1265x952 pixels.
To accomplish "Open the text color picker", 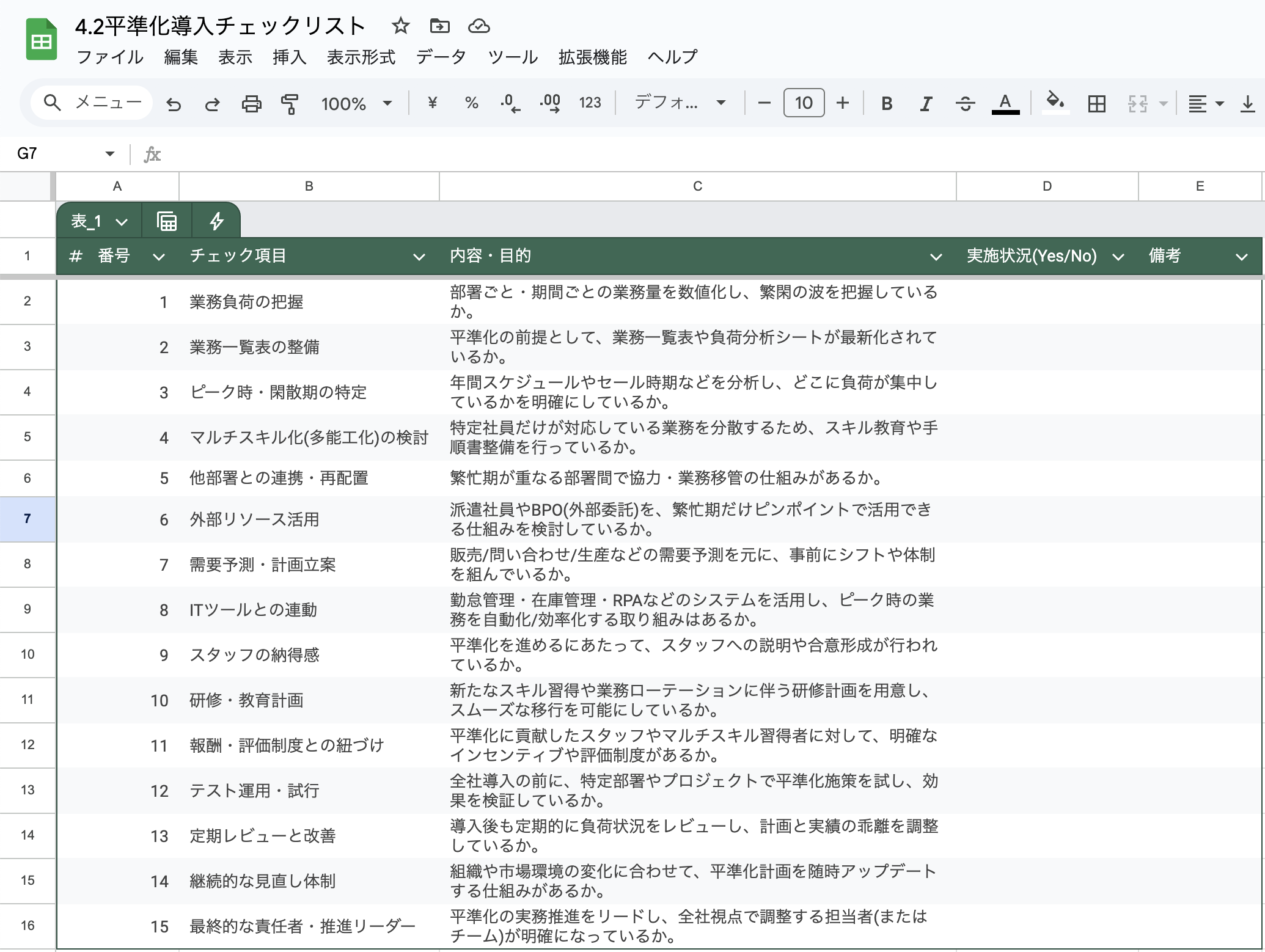I will click(1006, 103).
